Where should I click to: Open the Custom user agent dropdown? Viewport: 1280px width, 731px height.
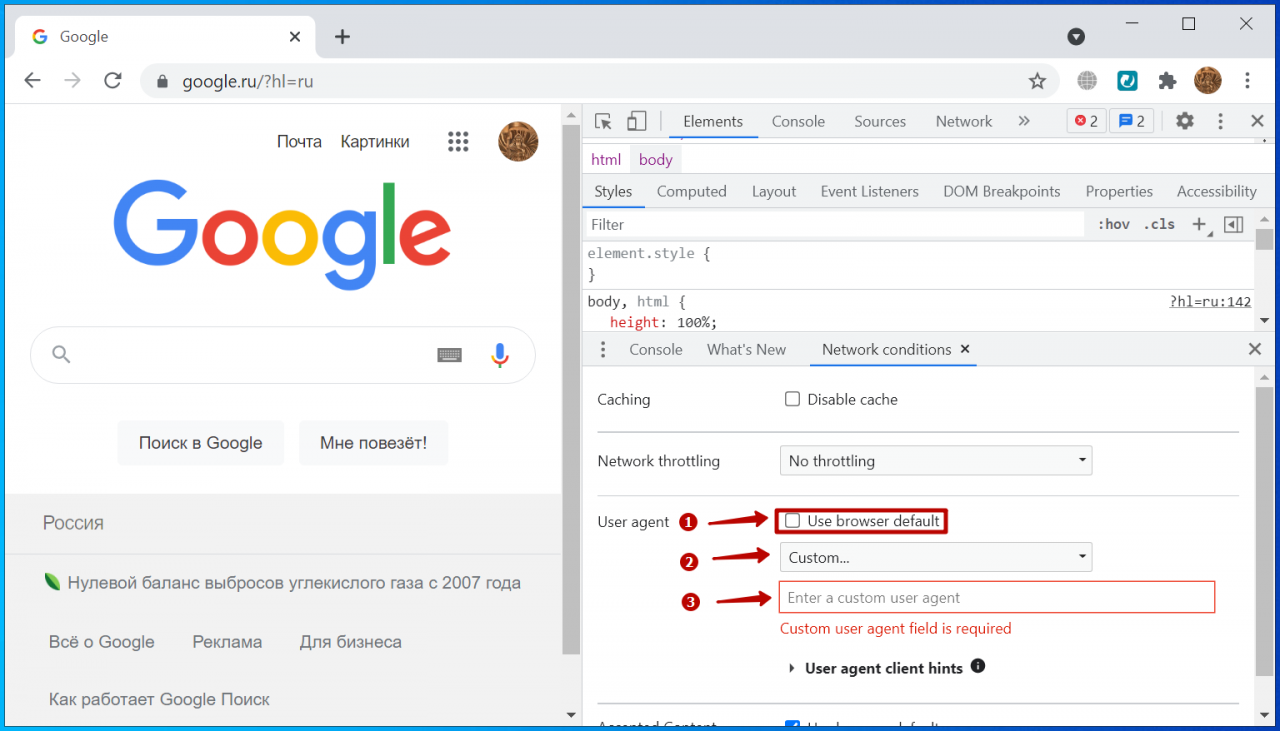point(936,557)
